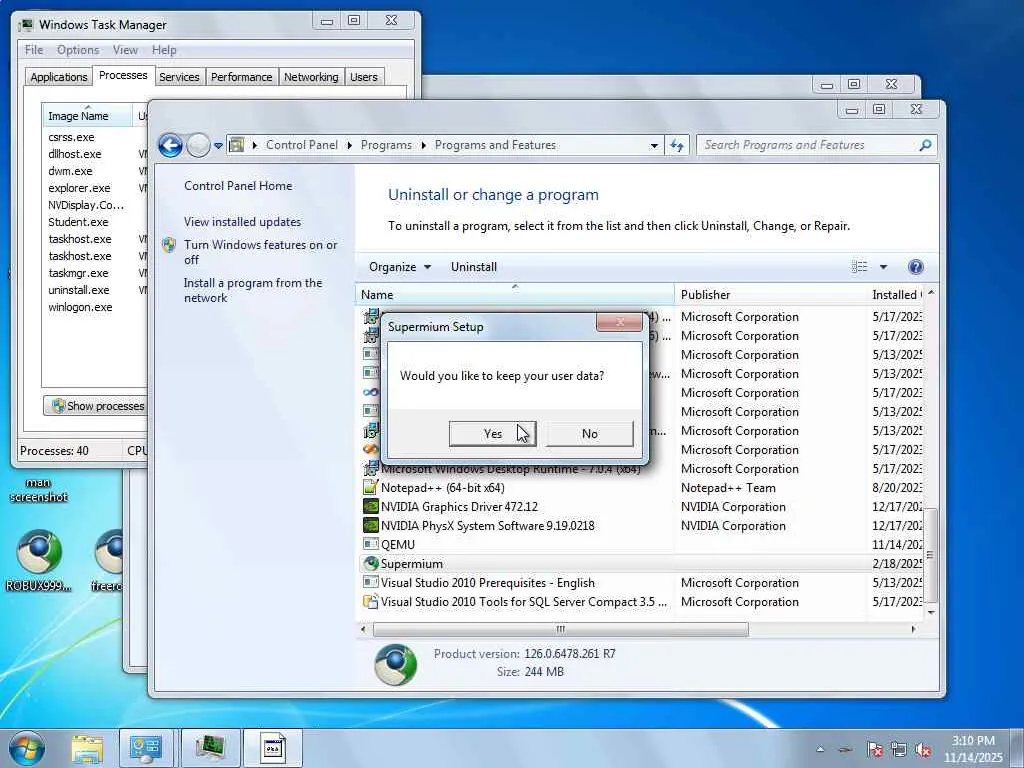Screen dimensions: 1024x768
Task: Click the search magnifier icon
Action: point(925,145)
